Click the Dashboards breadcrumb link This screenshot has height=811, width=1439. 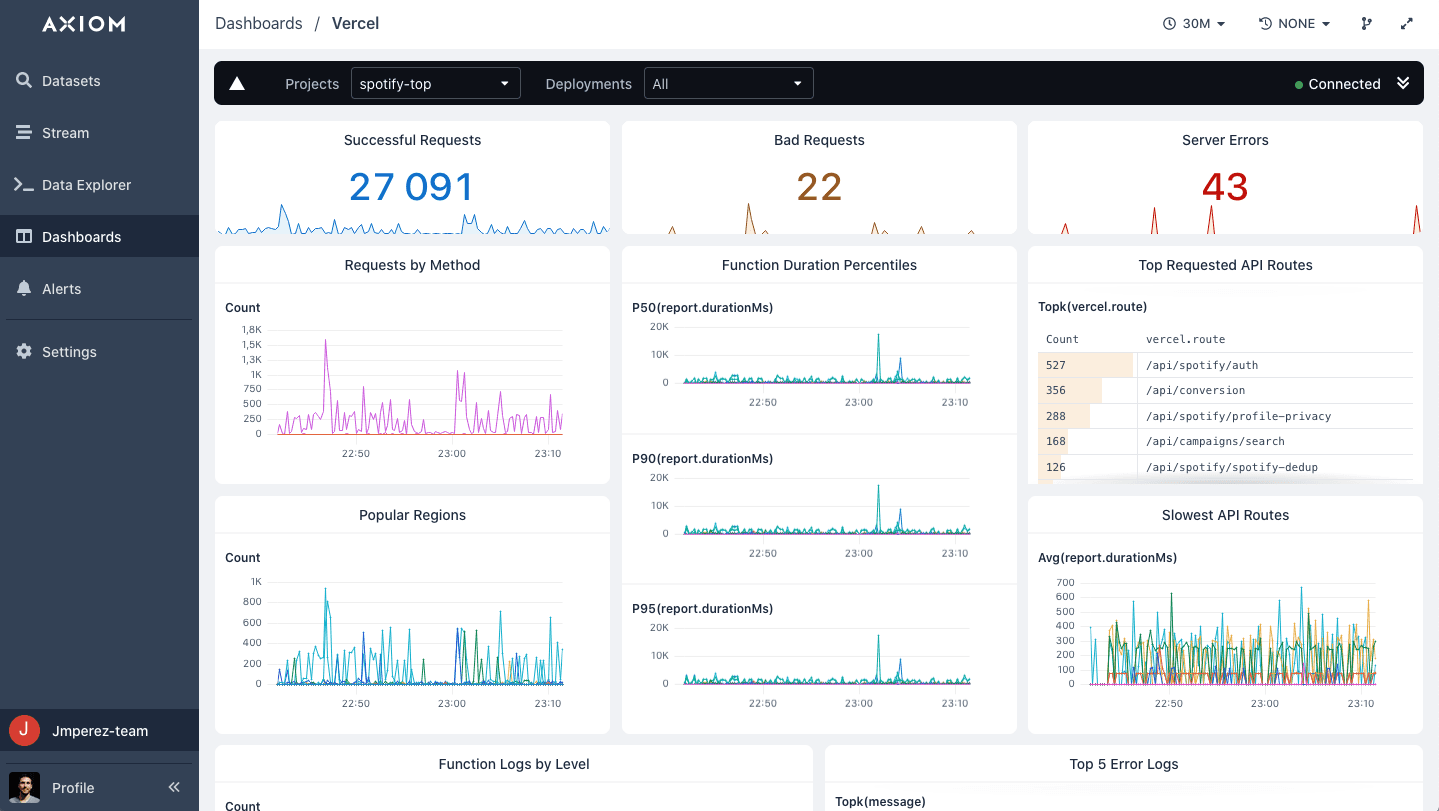(x=259, y=23)
